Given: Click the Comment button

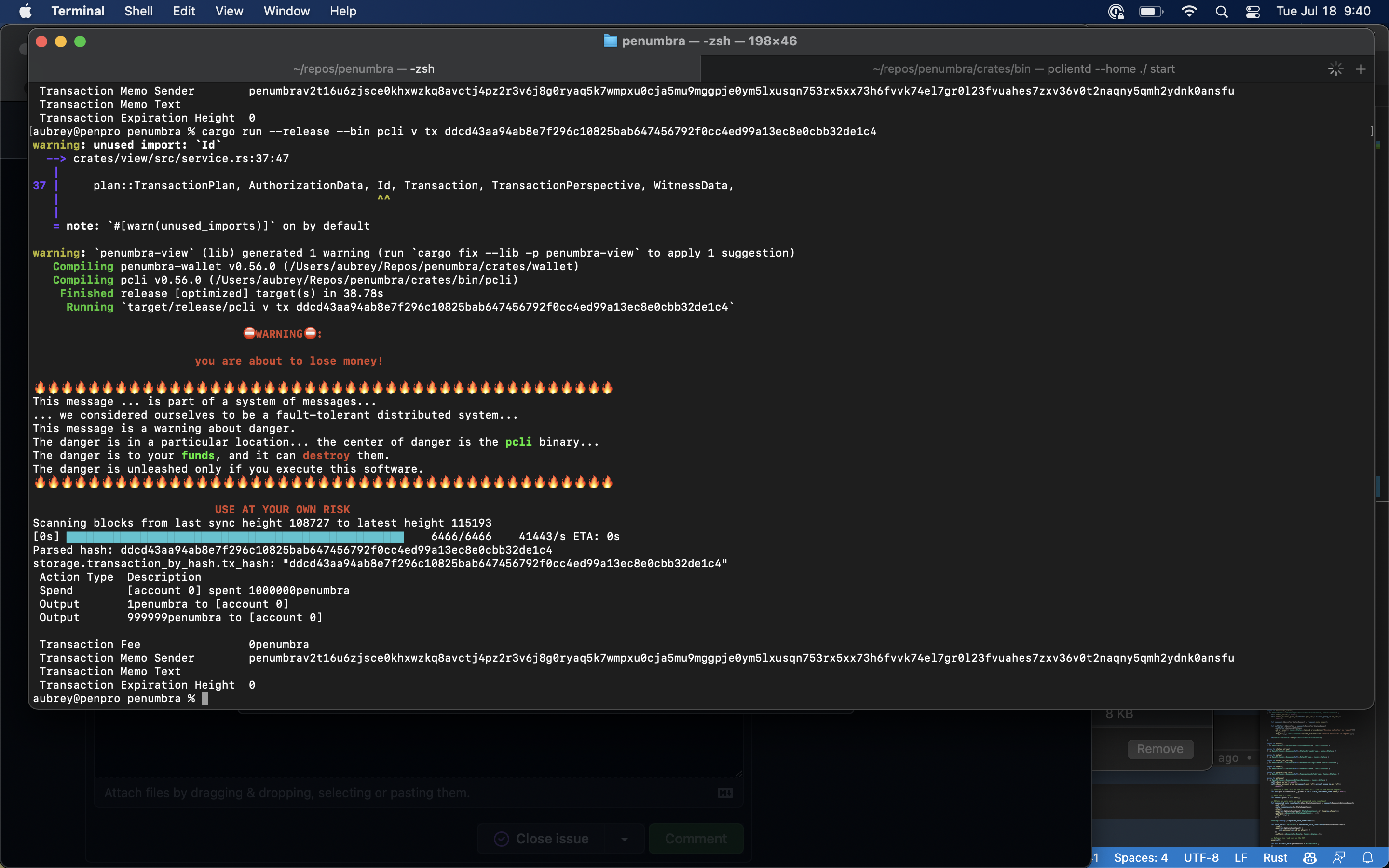Looking at the screenshot, I should 695,838.
